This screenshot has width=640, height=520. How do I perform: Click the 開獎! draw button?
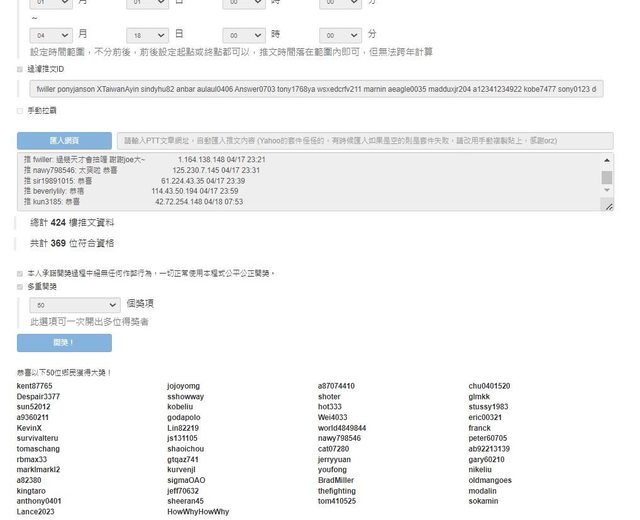tap(64, 343)
